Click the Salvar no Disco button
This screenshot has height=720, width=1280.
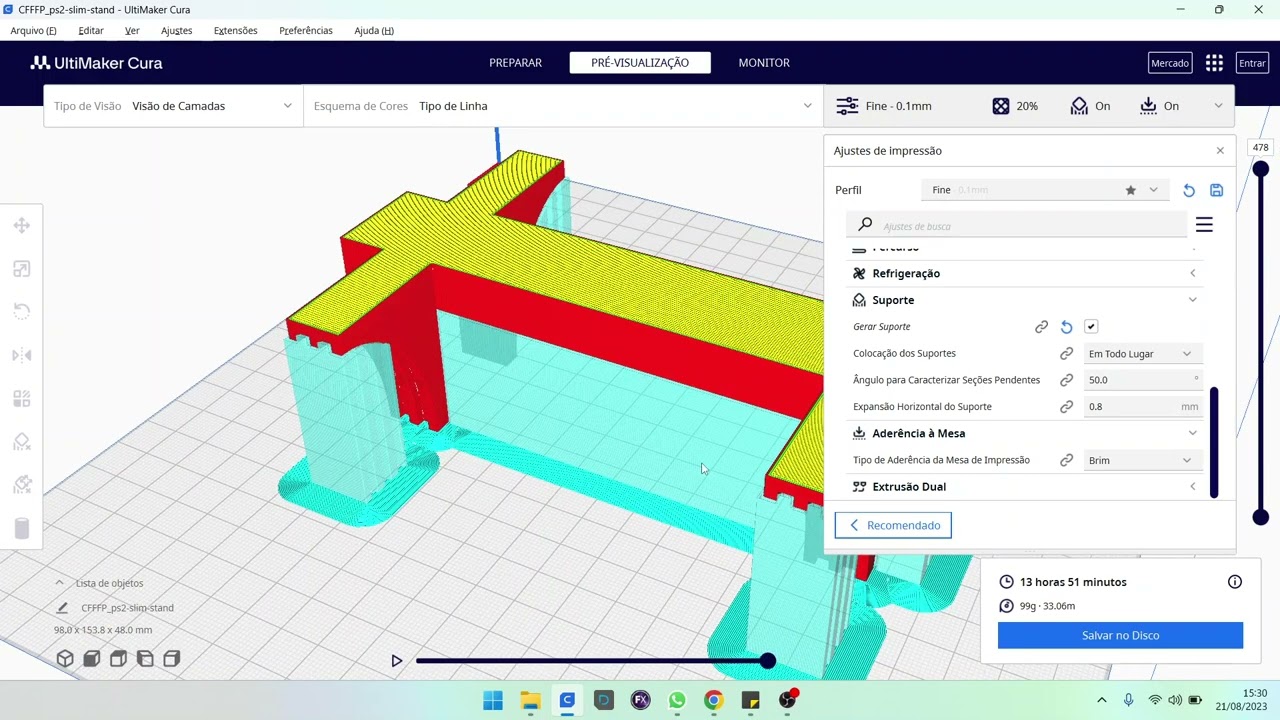(1120, 635)
